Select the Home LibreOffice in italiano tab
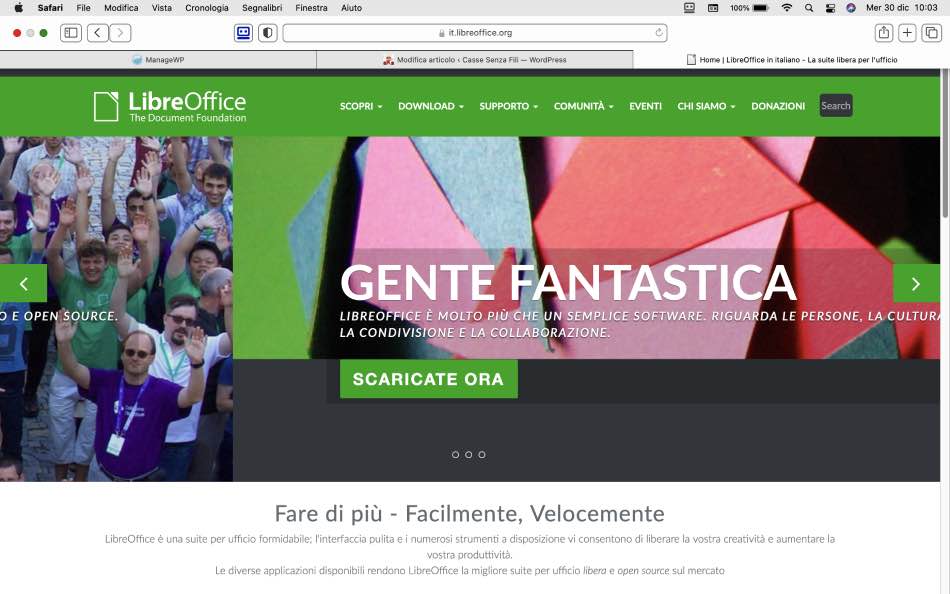This screenshot has height=594, width=950. tap(791, 59)
